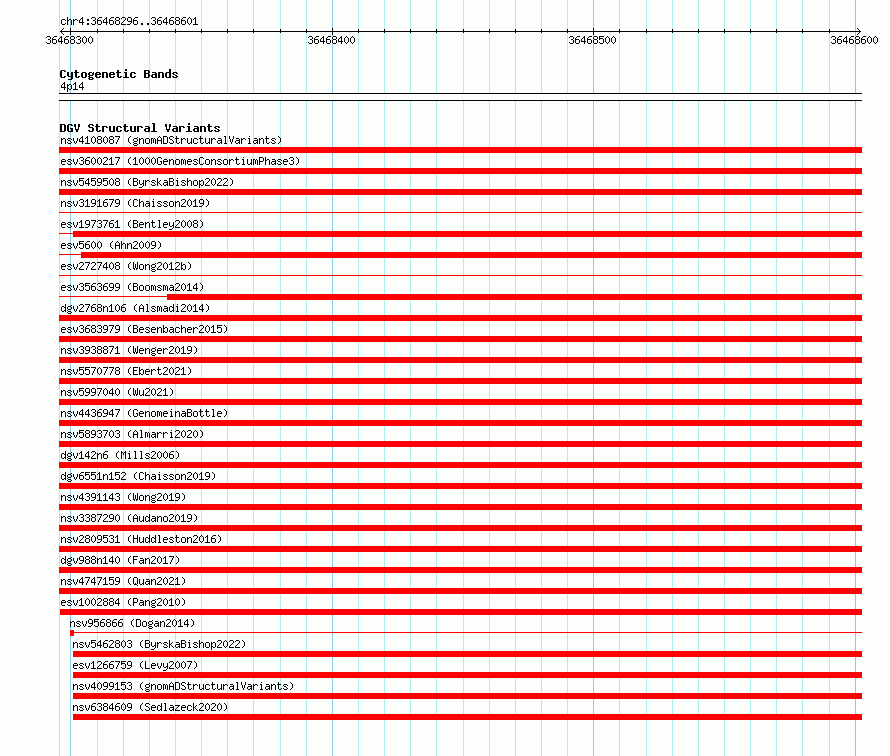Click the red bar under esv5600 Ahn2009

point(471,255)
